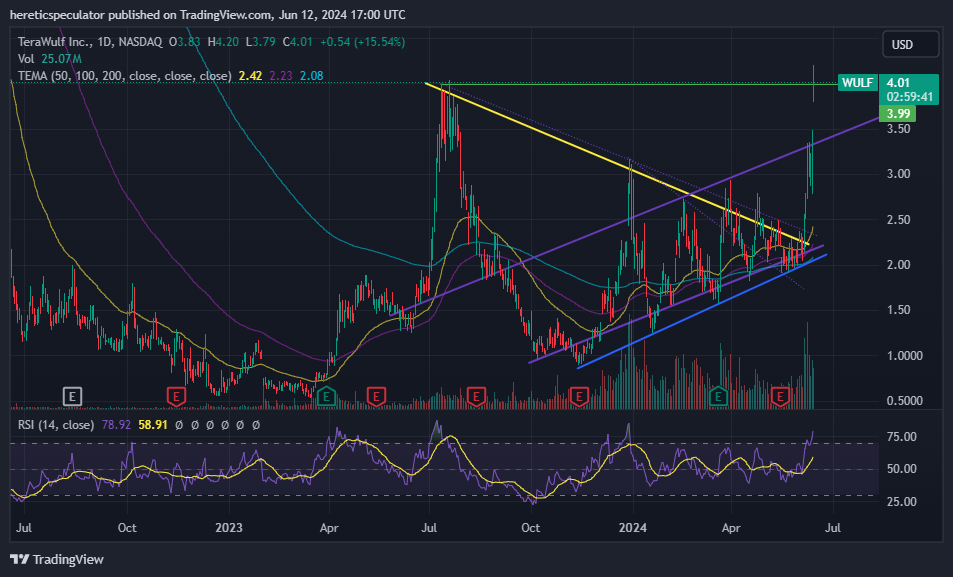Click the green earnings E marker before Apr 2023
Image resolution: width=953 pixels, height=577 pixels.
pos(326,397)
